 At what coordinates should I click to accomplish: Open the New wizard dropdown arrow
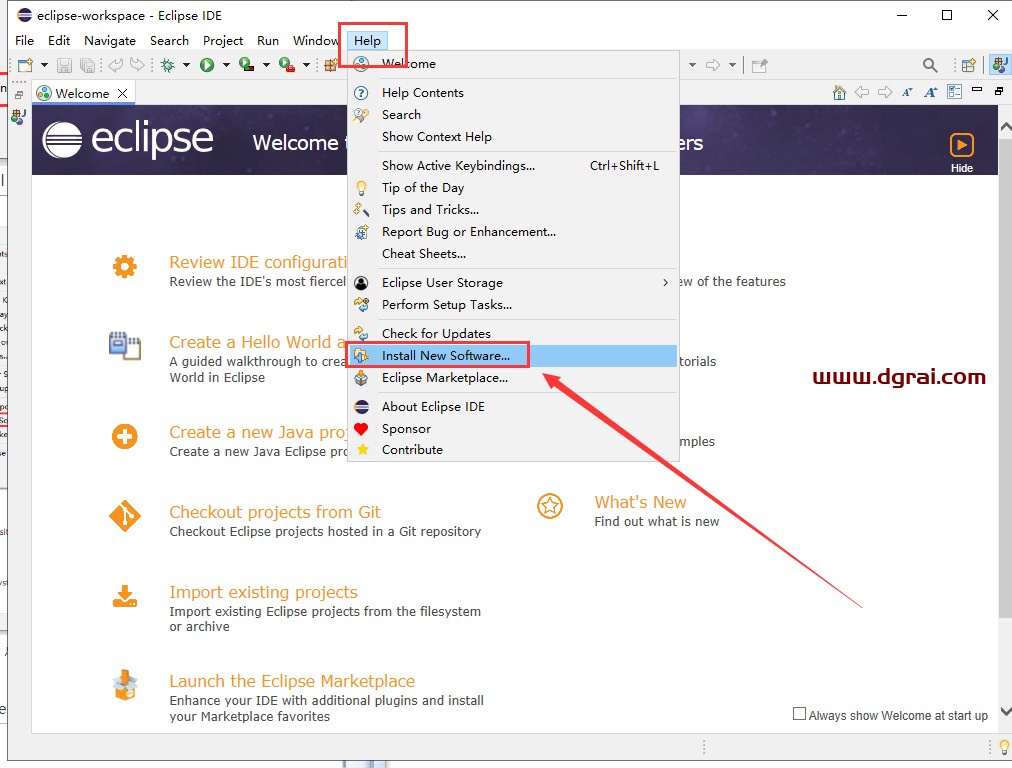tap(45, 65)
